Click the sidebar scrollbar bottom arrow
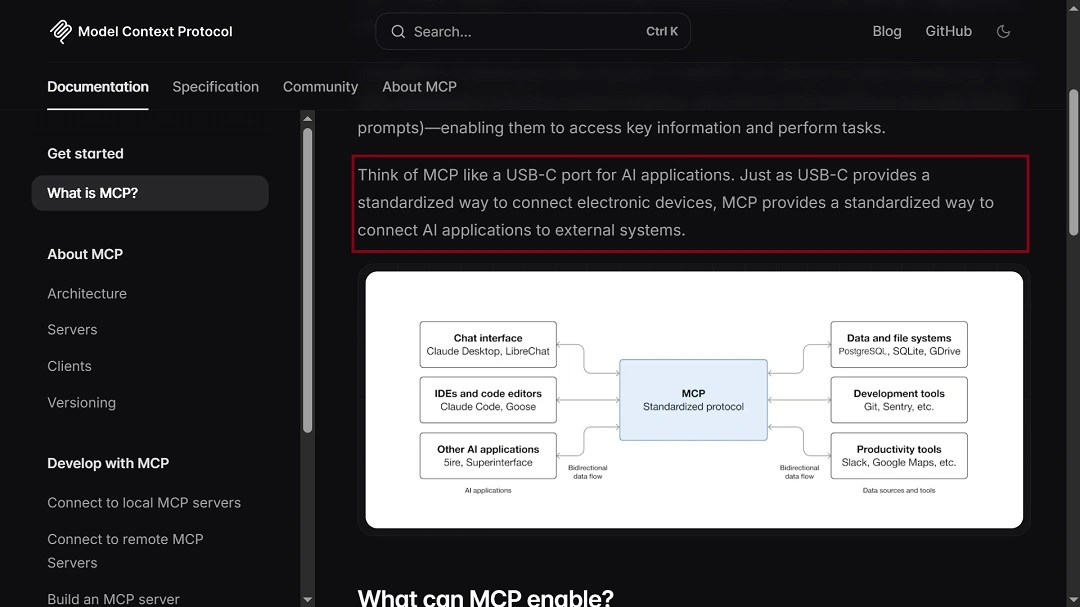 coord(307,598)
